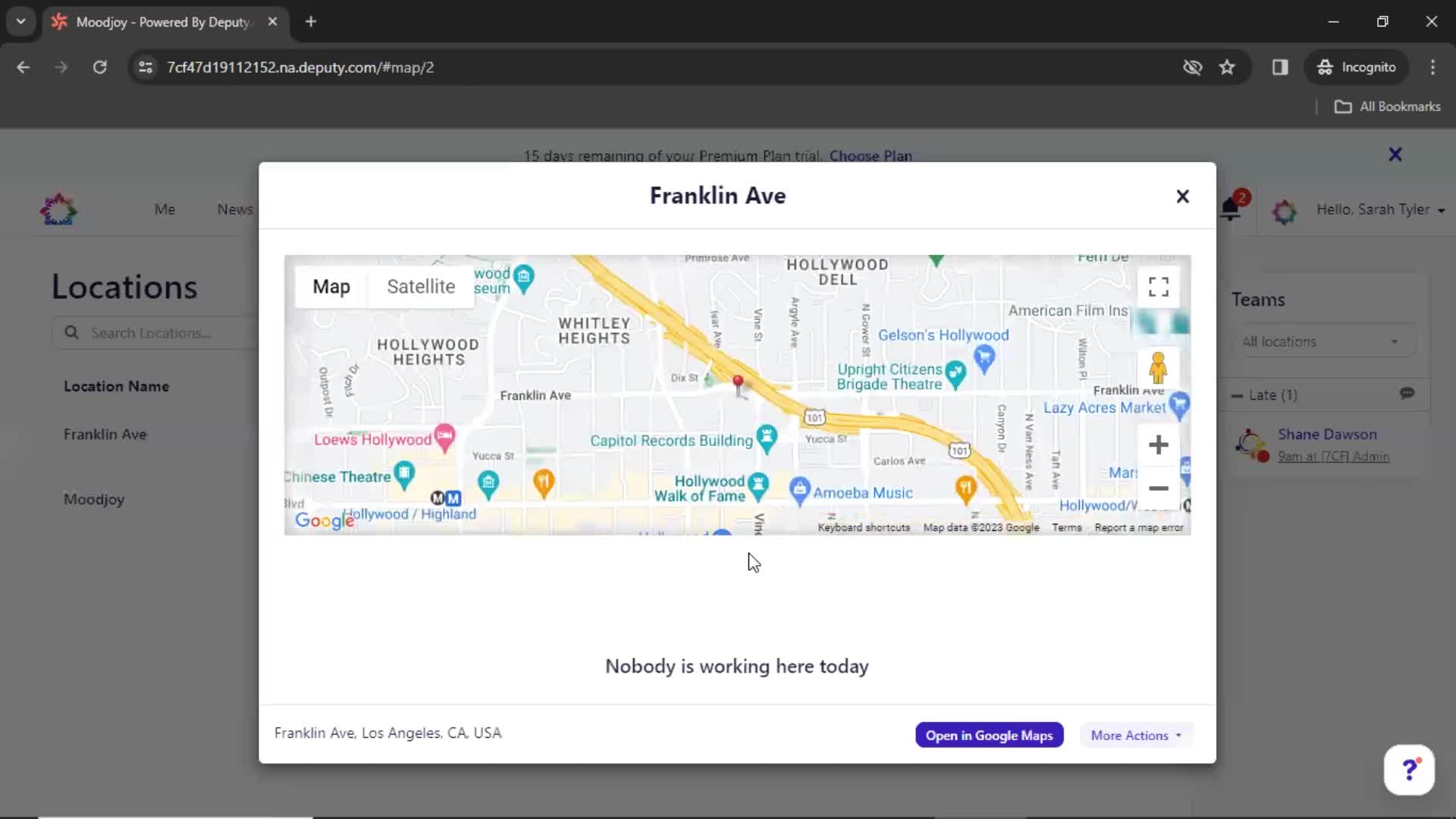The width and height of the screenshot is (1456, 819).
Task: Select the Map view tab
Action: 331,287
